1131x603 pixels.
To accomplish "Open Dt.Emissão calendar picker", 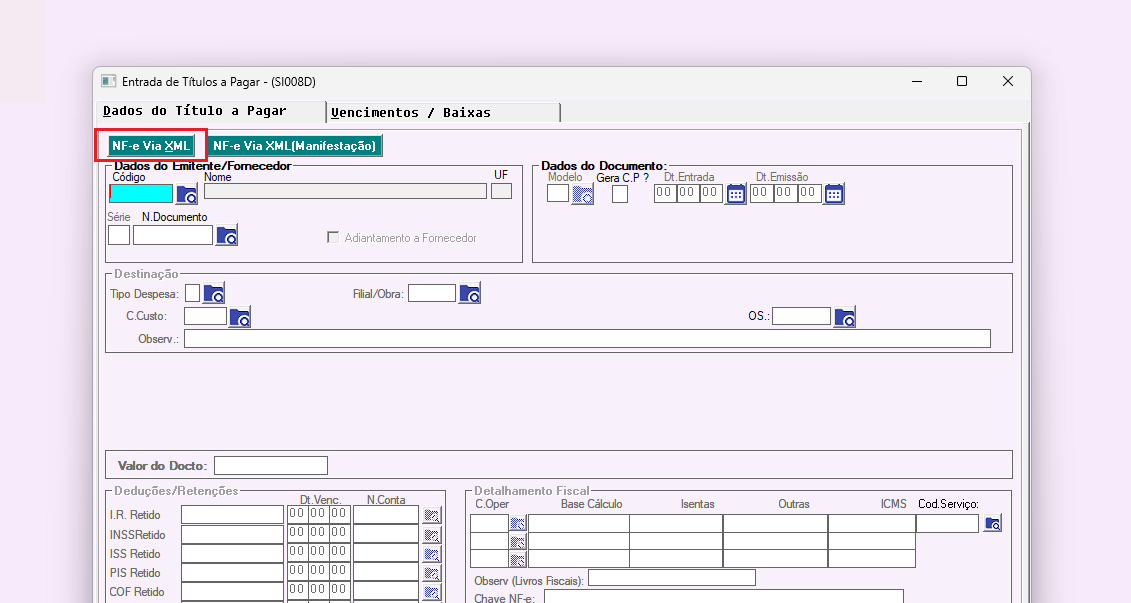I will pyautogui.click(x=834, y=194).
